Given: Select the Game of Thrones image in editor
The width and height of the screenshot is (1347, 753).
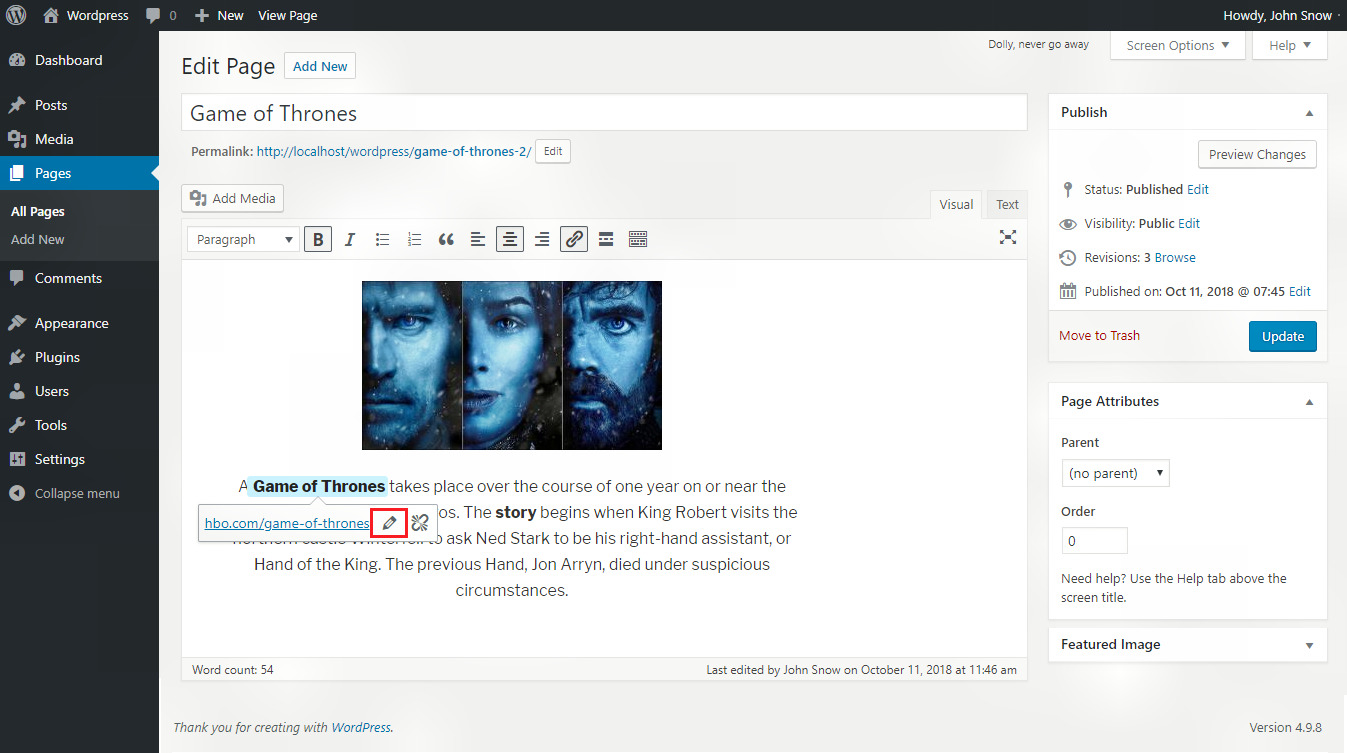Looking at the screenshot, I should [x=512, y=365].
